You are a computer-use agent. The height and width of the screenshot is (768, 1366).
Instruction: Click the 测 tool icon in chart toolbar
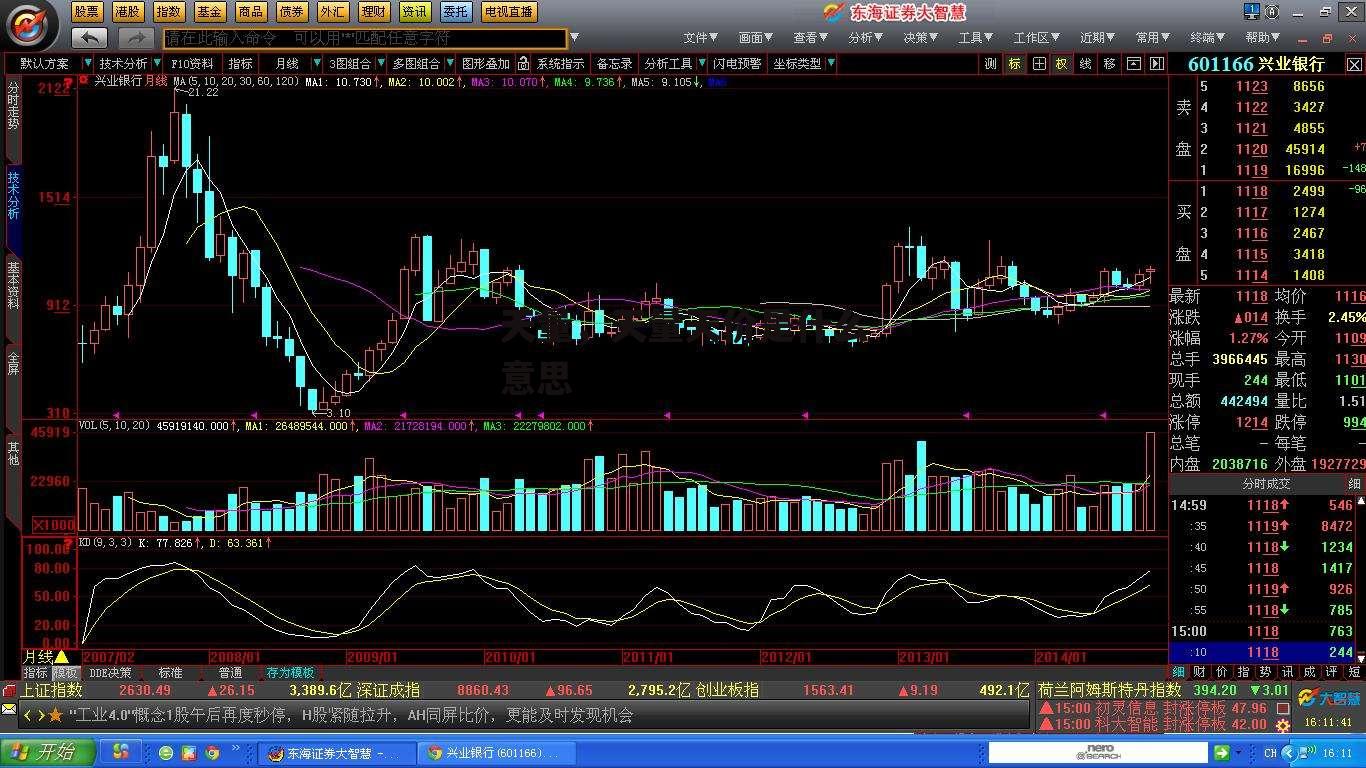click(990, 63)
